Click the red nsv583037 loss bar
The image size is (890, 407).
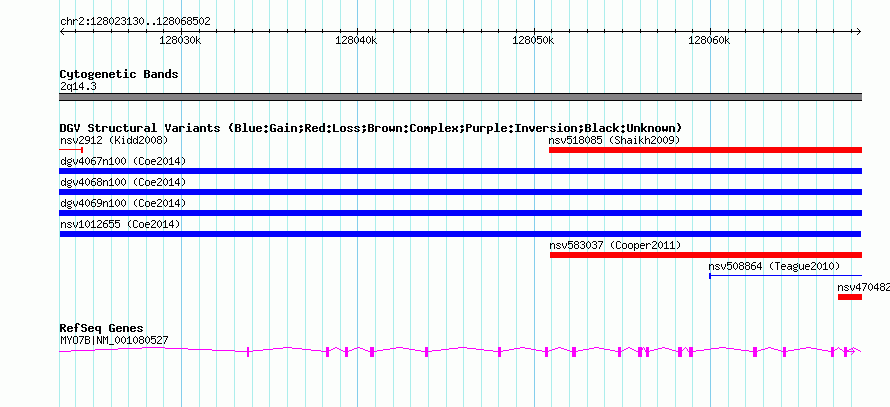[x=706, y=255]
